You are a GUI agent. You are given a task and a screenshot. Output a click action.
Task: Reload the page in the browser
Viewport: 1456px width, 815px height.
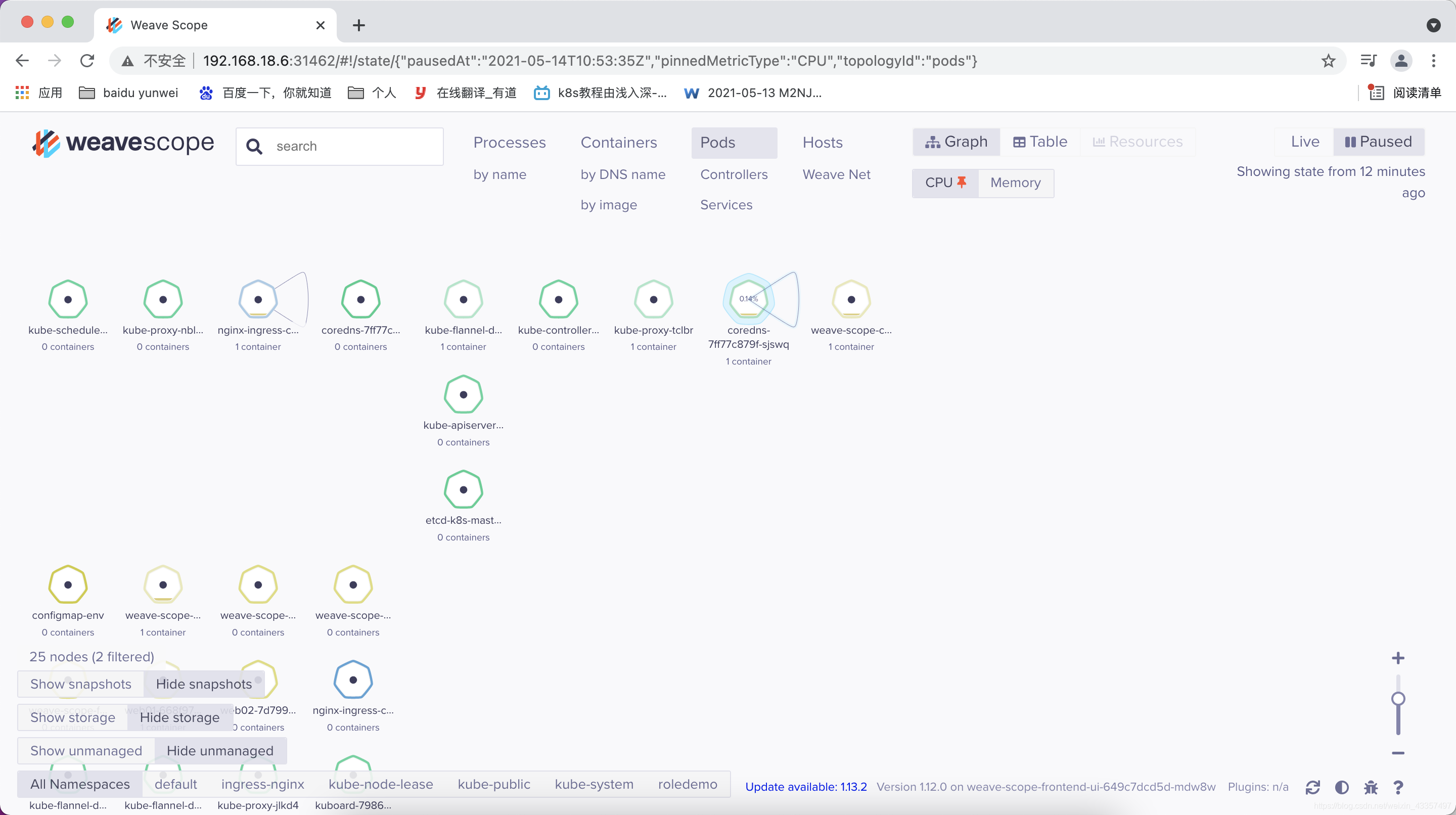pos(87,61)
